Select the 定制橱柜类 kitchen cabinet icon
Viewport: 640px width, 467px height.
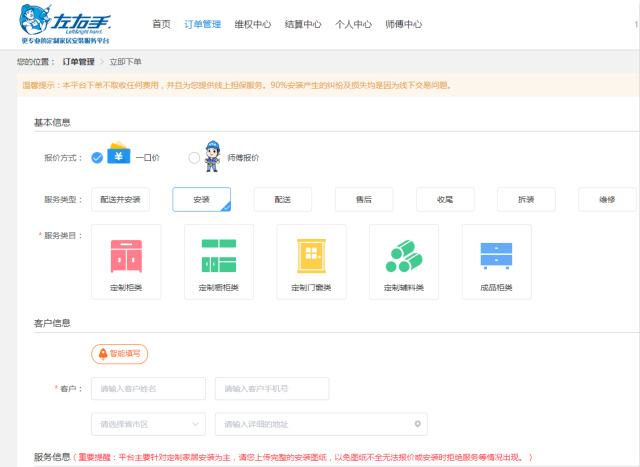(x=218, y=256)
